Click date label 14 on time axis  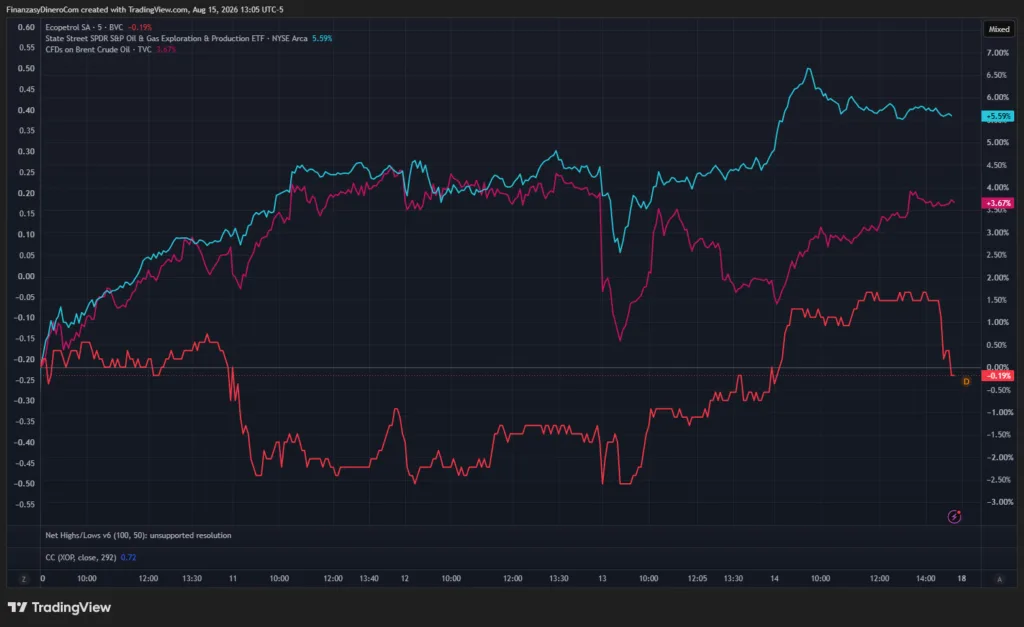775,579
